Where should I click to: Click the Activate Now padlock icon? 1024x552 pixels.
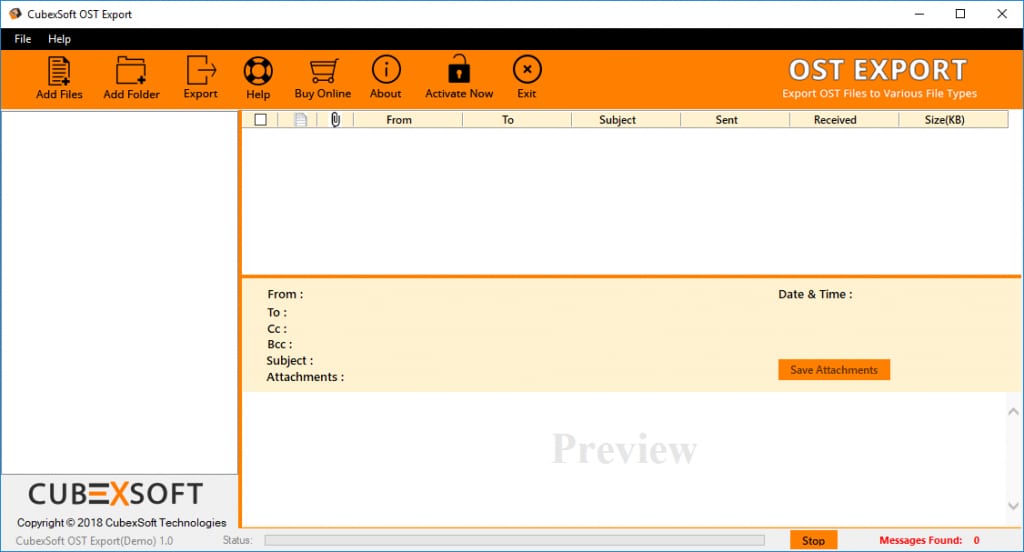[x=459, y=69]
